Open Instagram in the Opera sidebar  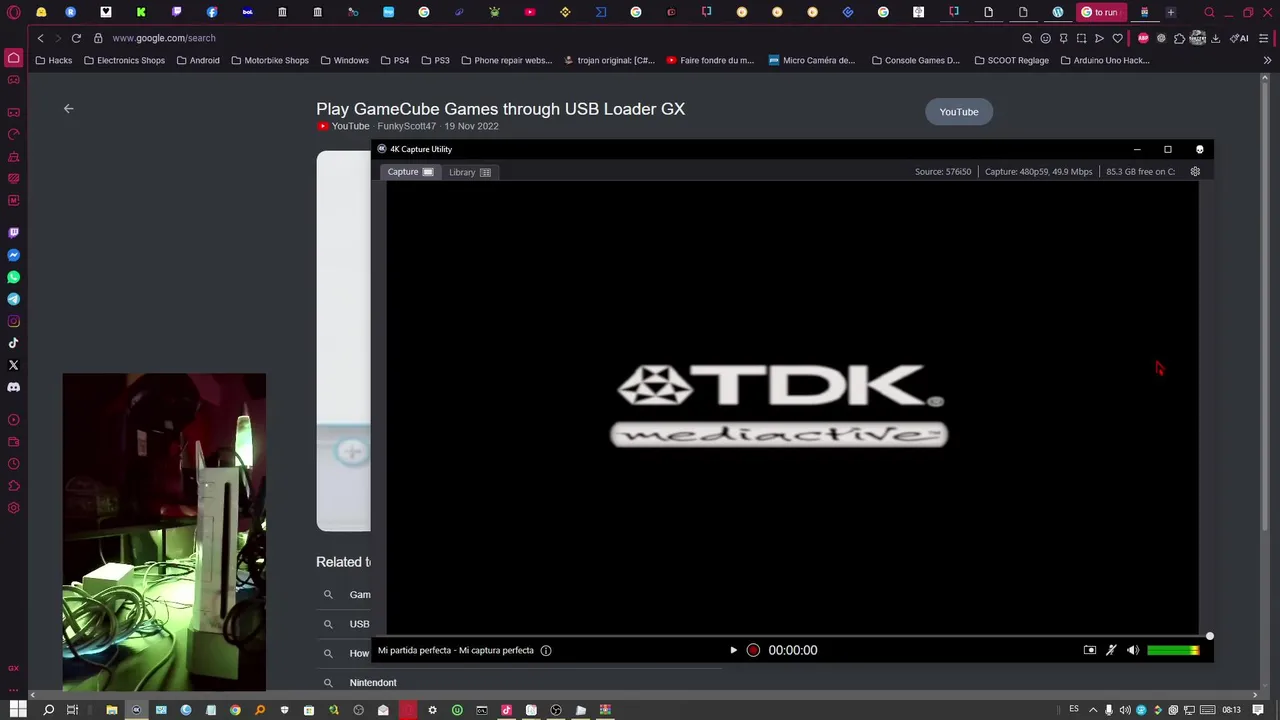[x=14, y=321]
